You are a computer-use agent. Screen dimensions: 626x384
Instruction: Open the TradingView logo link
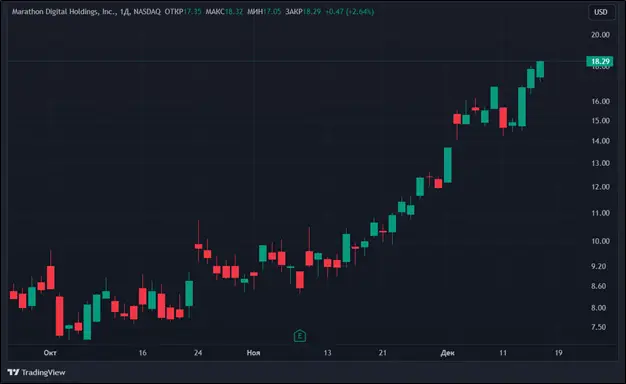(x=36, y=372)
